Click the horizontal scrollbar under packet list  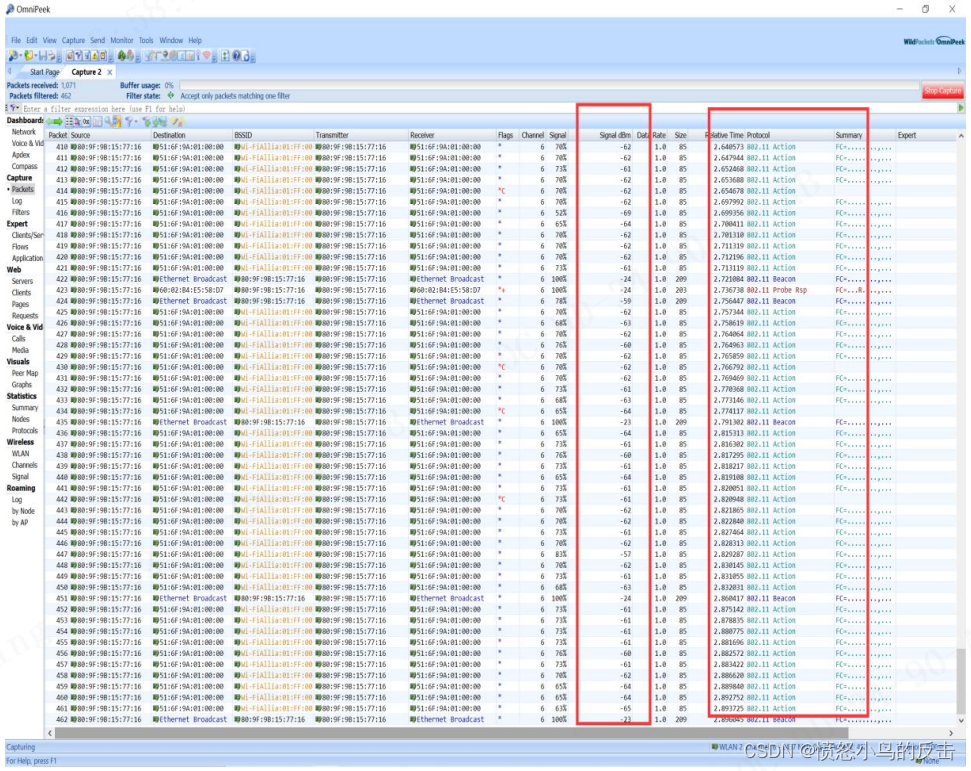click(x=452, y=733)
